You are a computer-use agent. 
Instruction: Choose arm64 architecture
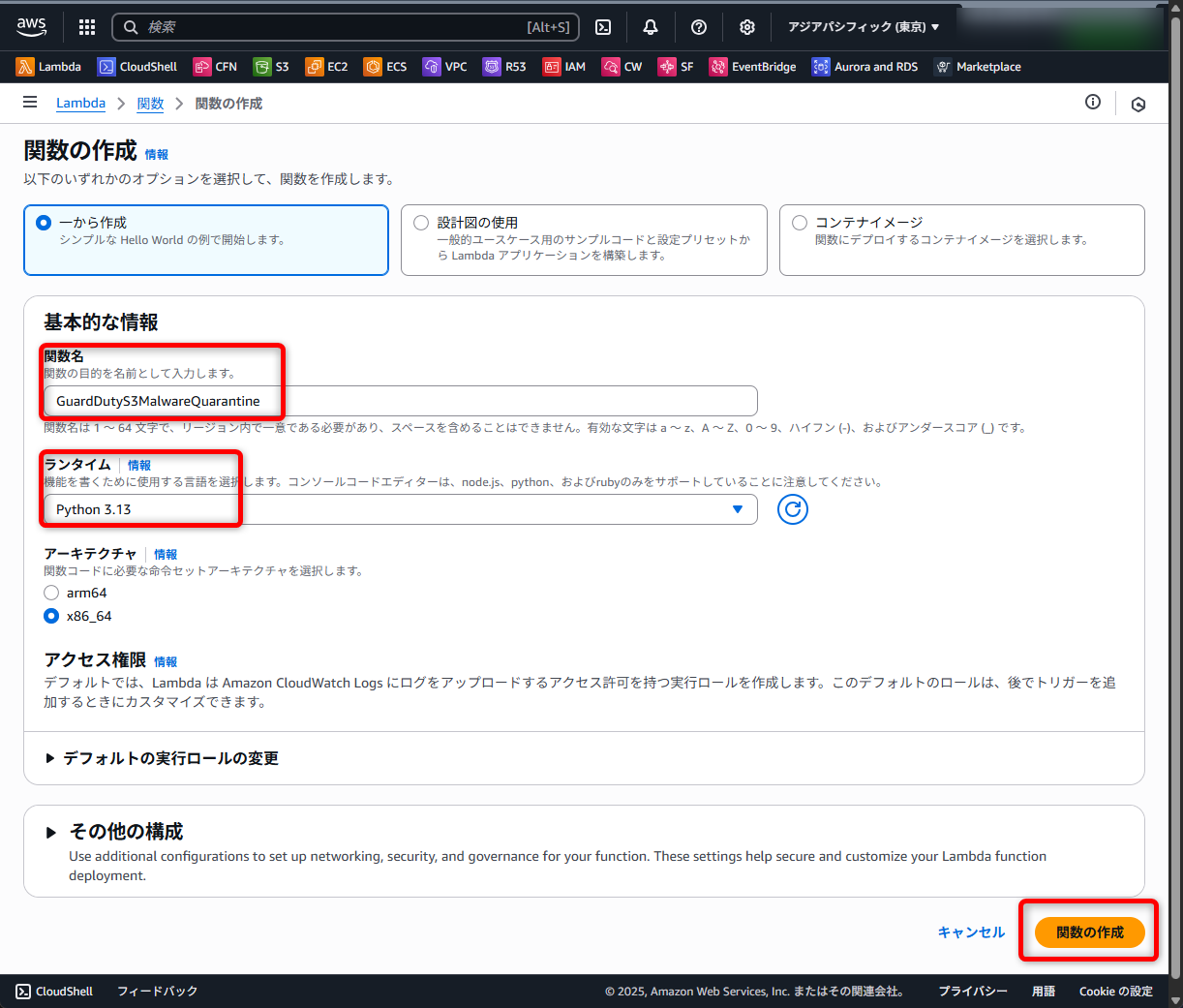tap(51, 593)
